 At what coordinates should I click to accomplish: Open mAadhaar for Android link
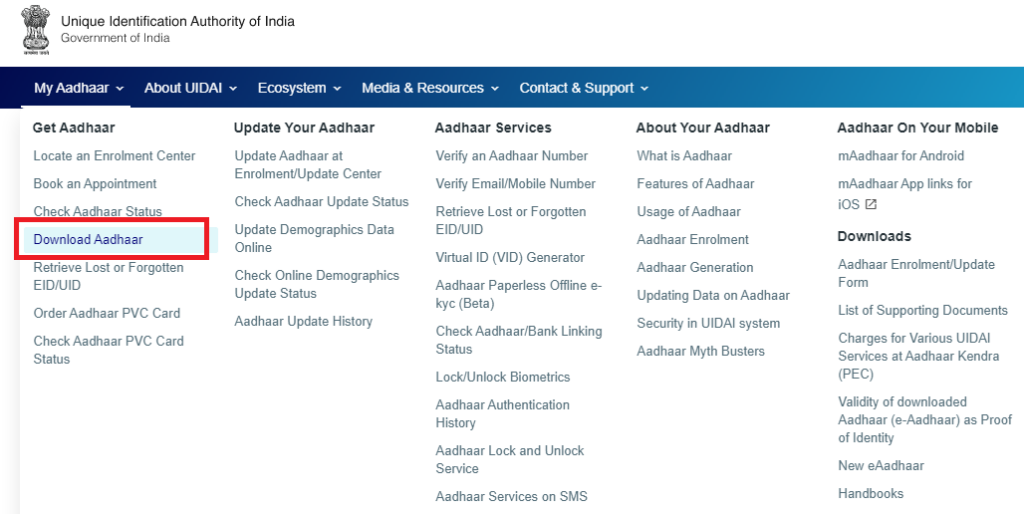click(901, 156)
